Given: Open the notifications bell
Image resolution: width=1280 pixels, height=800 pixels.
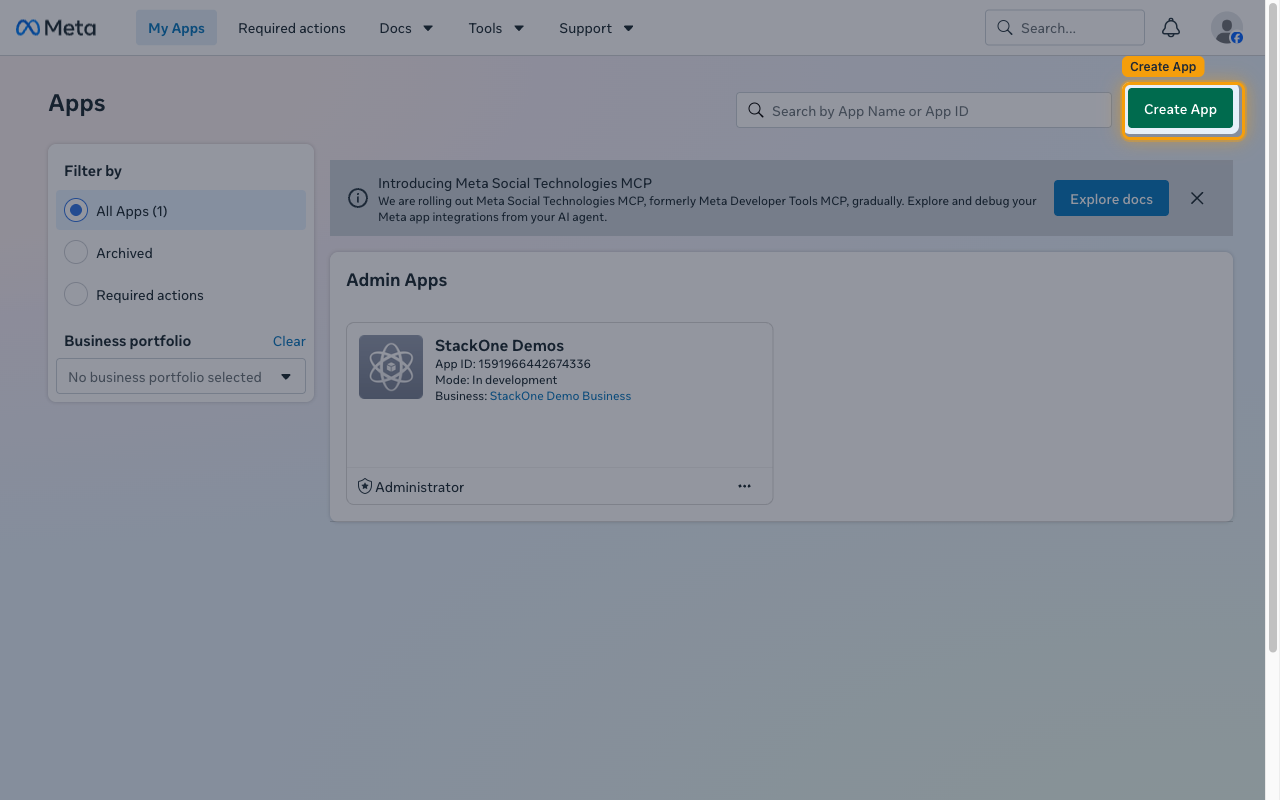Looking at the screenshot, I should coord(1171,28).
